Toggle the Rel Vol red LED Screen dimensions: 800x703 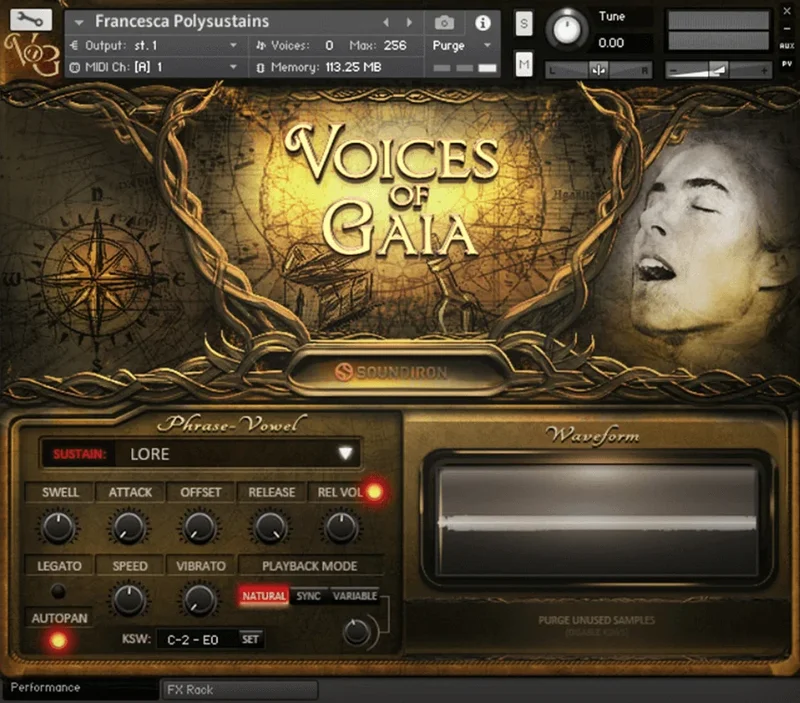(x=374, y=491)
